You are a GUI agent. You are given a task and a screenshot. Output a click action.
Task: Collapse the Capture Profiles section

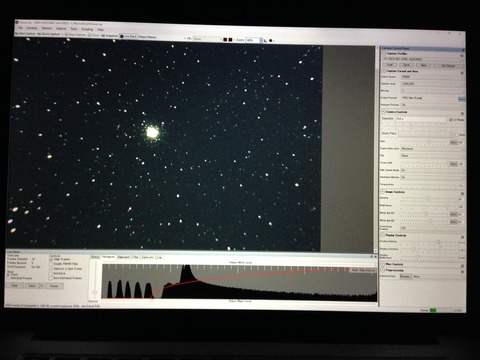pyautogui.click(x=384, y=53)
